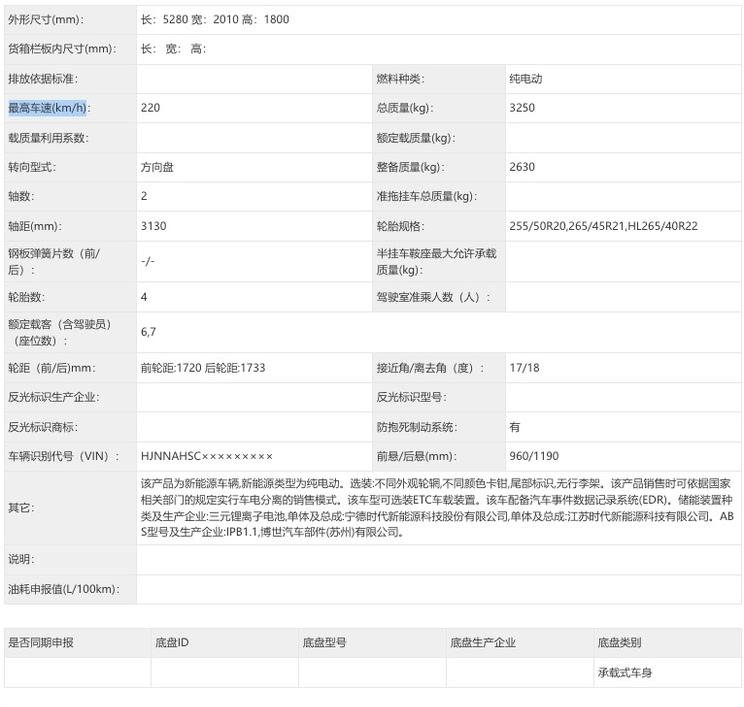Click the tire spec 255/50R20,265/45R21,HL265/40R22
Viewport: 744px width, 707px height.
604,226
